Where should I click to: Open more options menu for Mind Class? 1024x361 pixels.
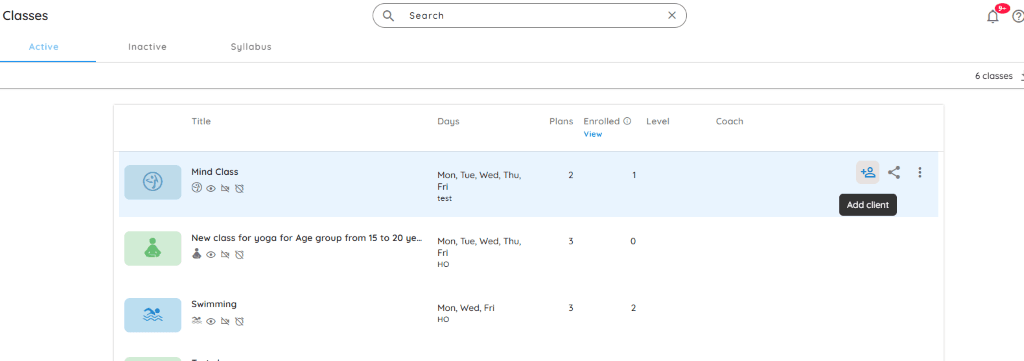920,172
